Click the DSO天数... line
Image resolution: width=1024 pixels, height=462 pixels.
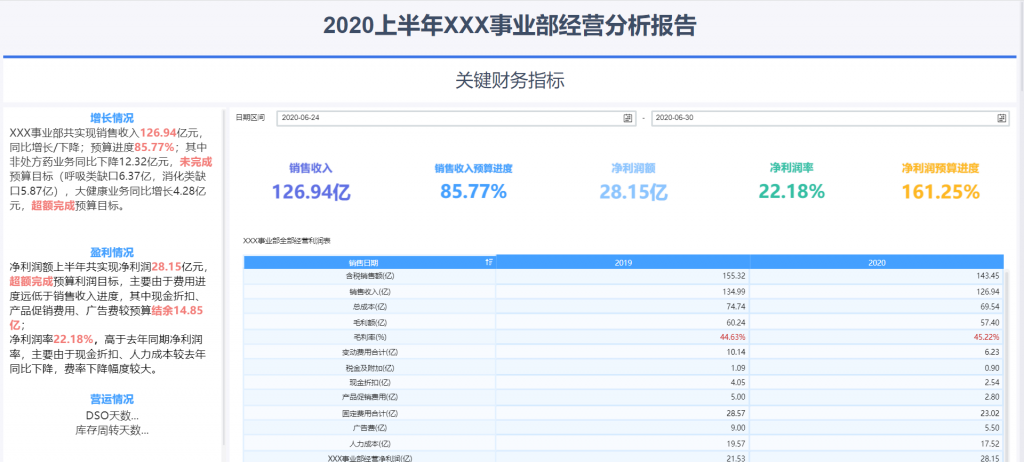click(112, 416)
